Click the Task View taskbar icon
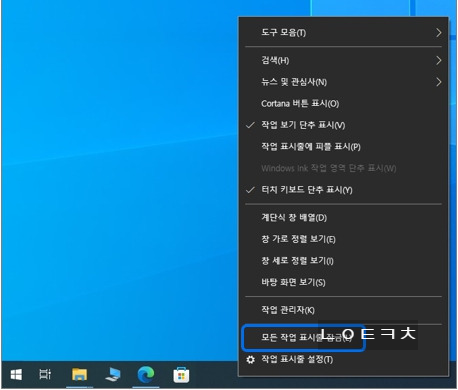The width and height of the screenshot is (458, 390). point(45,374)
